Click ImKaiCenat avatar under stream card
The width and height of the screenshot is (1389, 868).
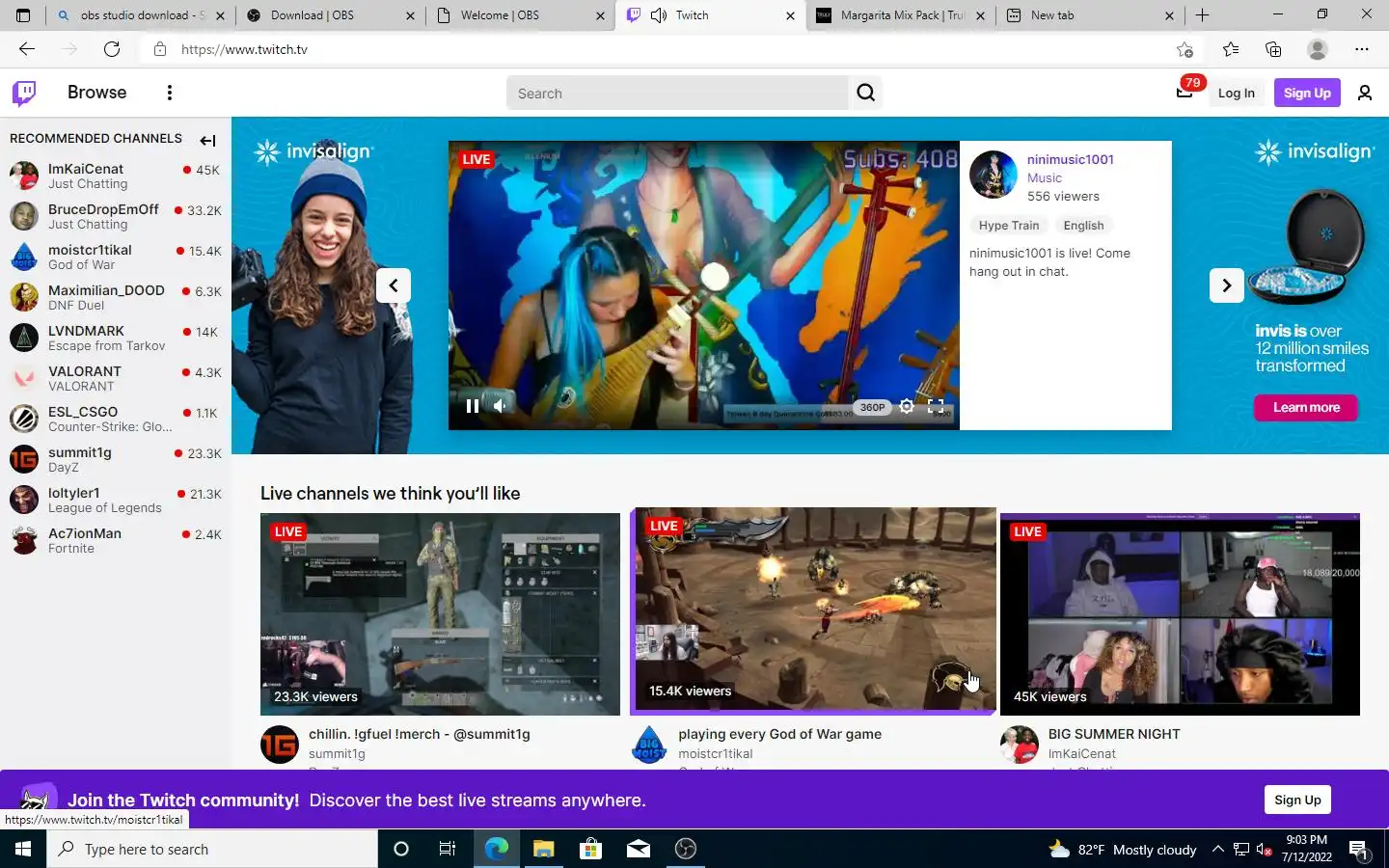pos(1020,745)
